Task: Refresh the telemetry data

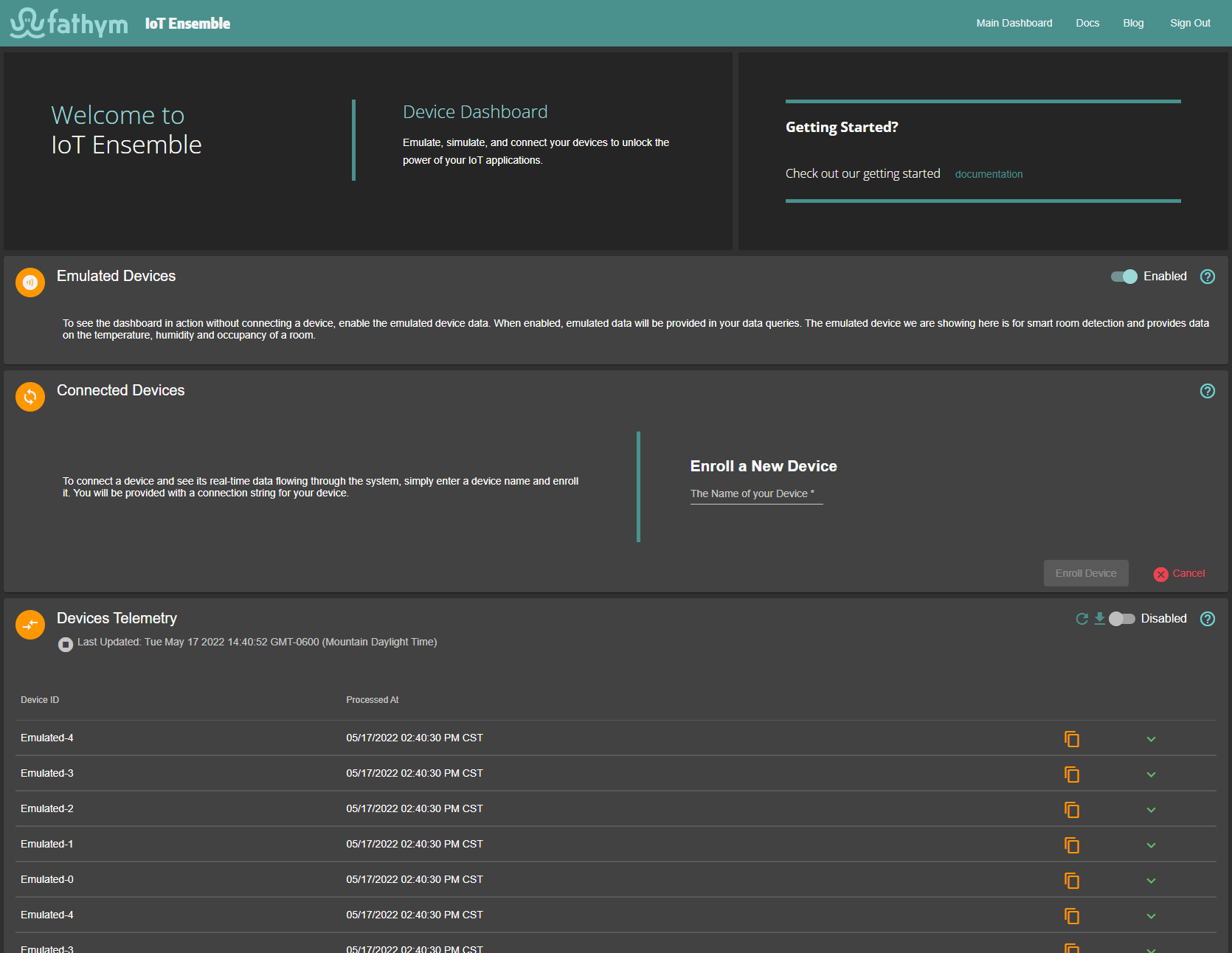Action: coord(1082,619)
